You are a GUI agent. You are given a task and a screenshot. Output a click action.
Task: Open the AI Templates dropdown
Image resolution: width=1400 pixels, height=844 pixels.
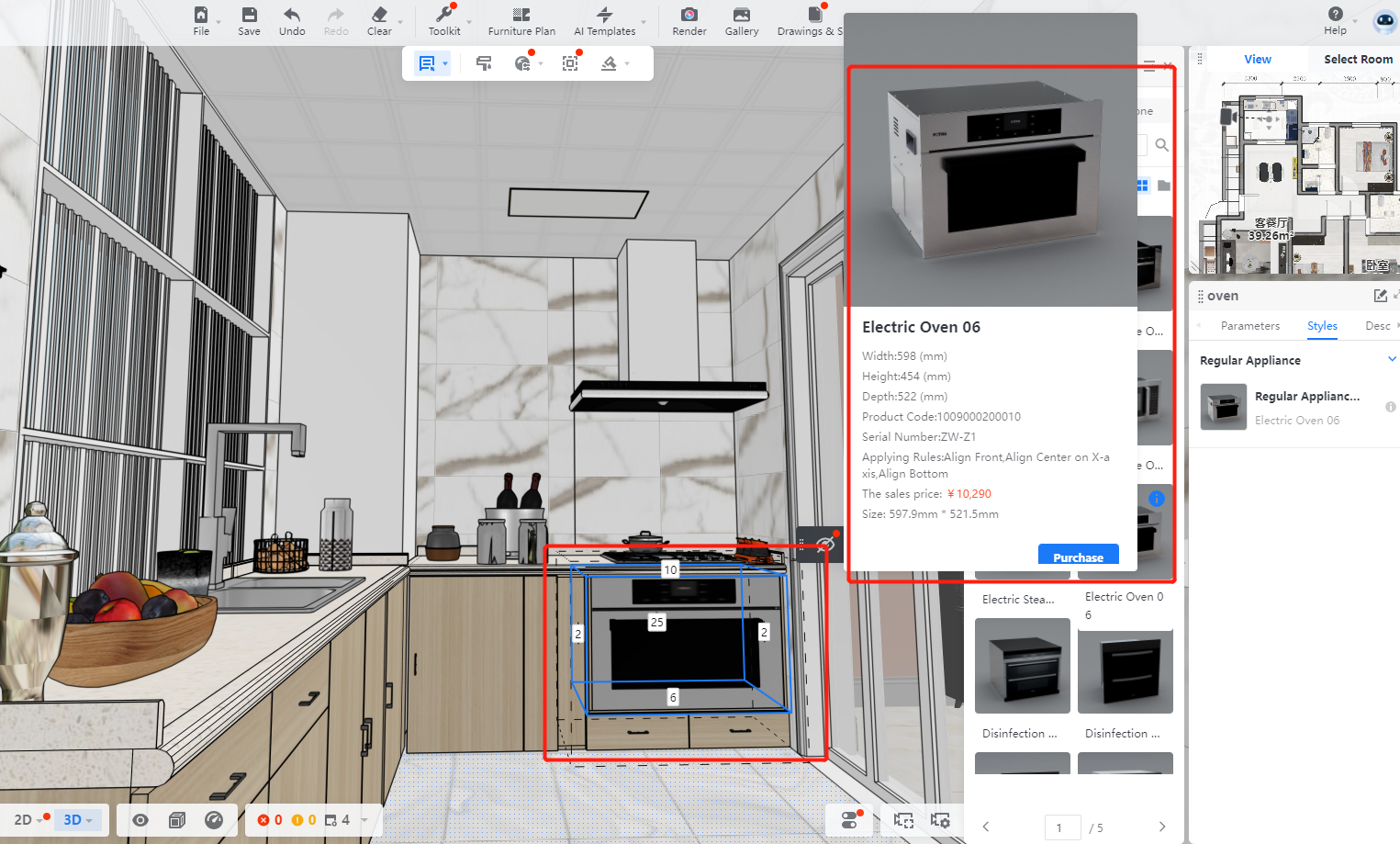tap(643, 22)
